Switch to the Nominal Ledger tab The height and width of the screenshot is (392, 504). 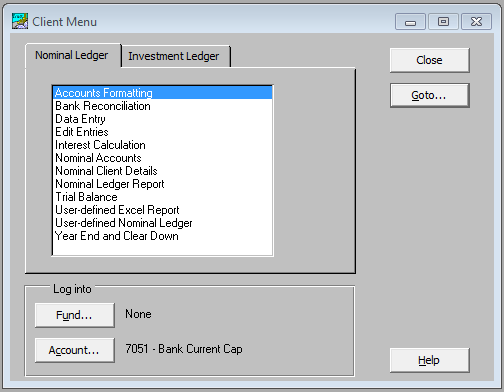(x=73, y=55)
